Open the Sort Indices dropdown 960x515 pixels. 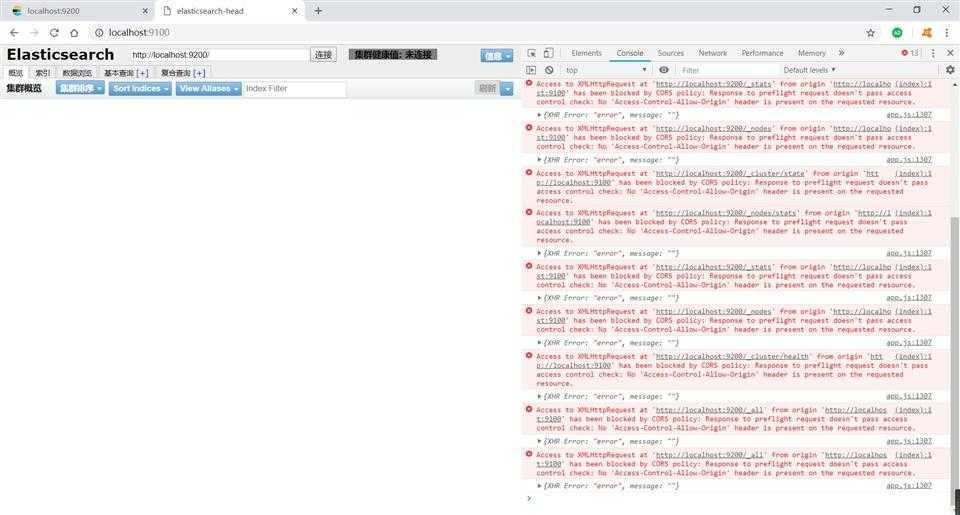[140, 88]
